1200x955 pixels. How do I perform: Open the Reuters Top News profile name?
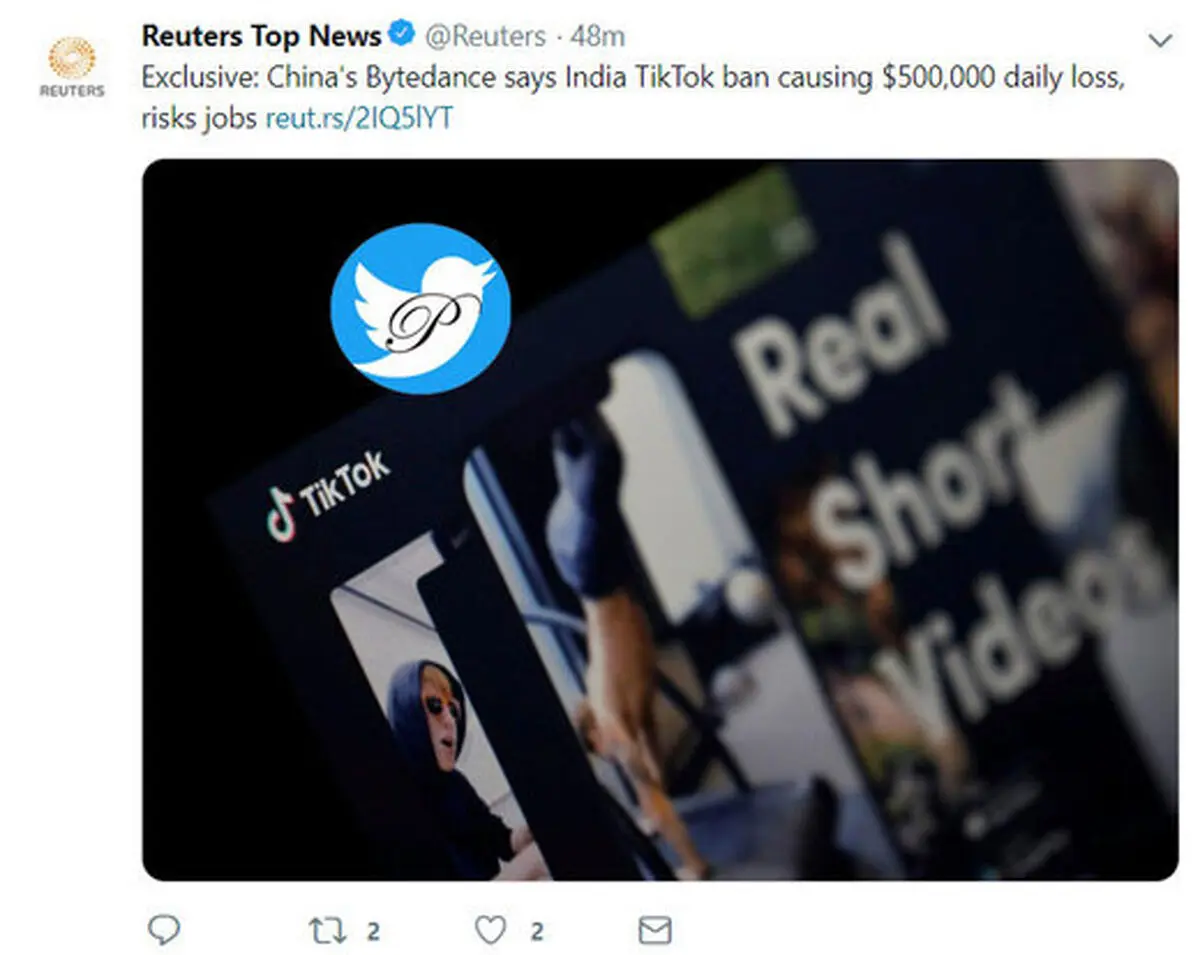[262, 36]
